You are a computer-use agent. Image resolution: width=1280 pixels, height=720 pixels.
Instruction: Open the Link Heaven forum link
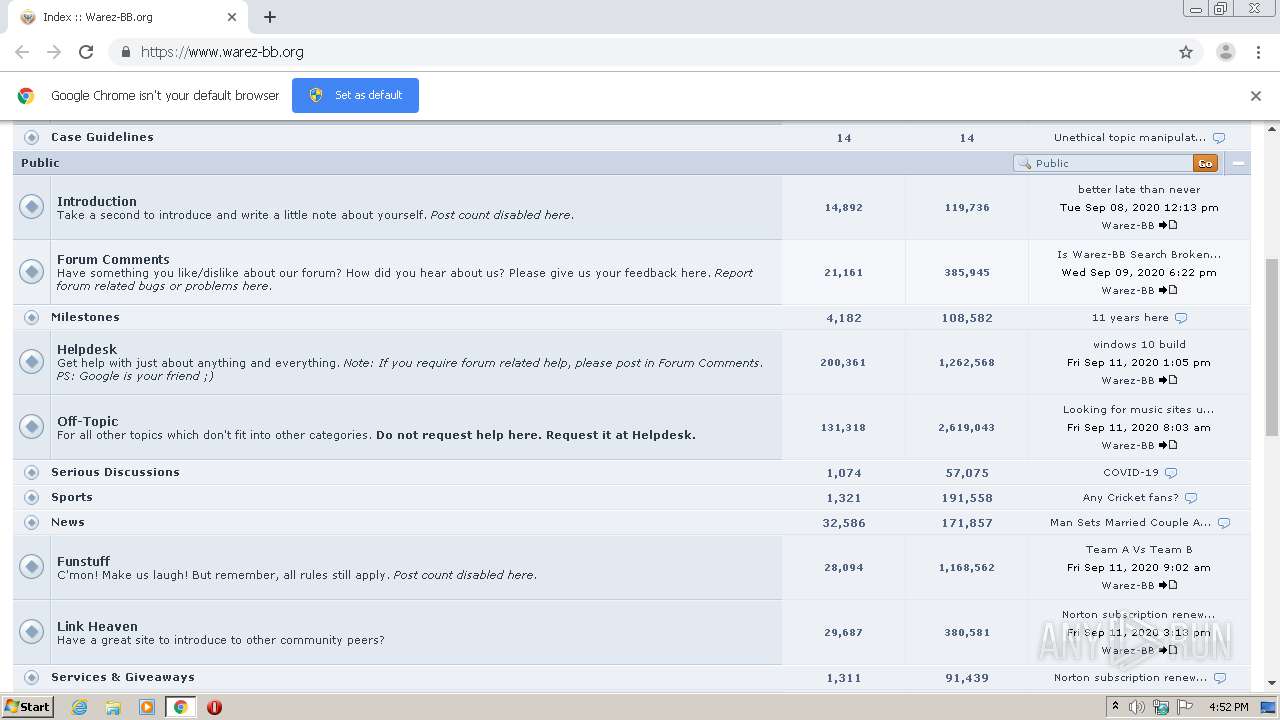(x=97, y=626)
